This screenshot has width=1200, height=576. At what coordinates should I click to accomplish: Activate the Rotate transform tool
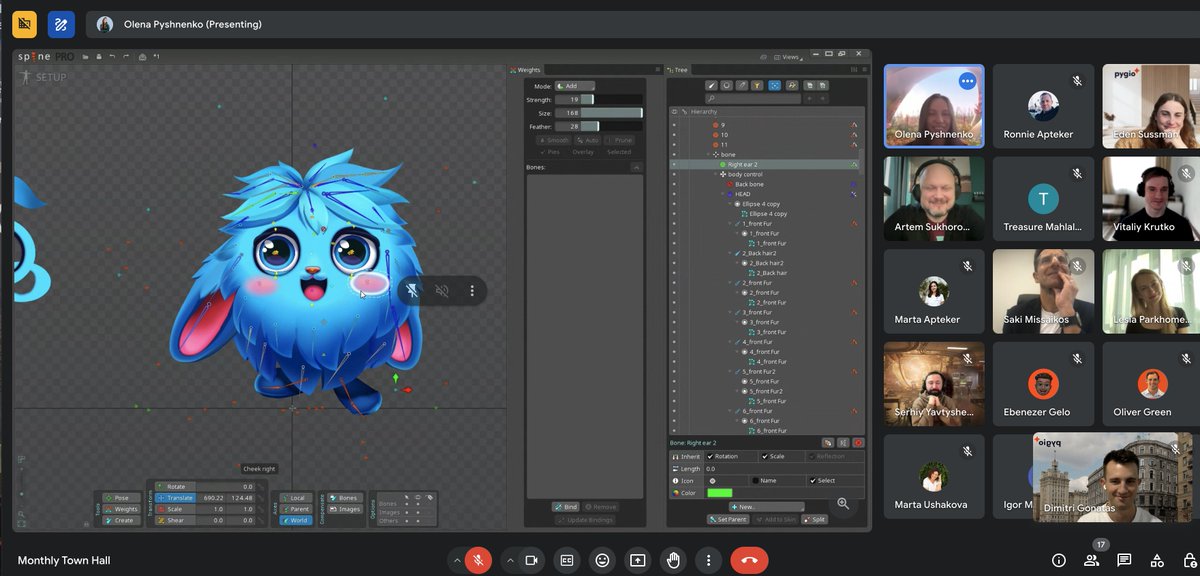click(x=176, y=487)
